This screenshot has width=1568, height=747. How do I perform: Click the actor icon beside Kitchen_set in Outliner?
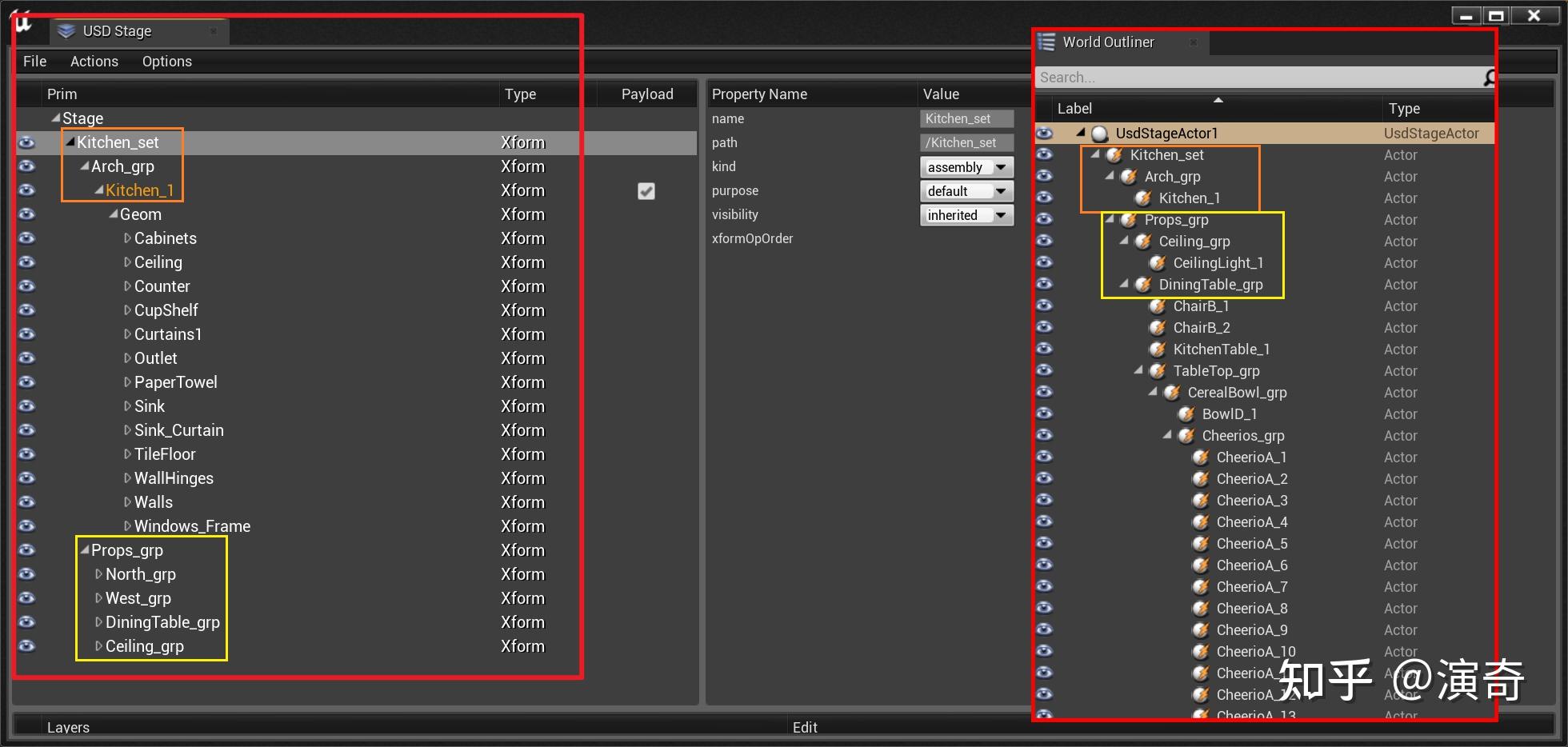pos(1114,155)
